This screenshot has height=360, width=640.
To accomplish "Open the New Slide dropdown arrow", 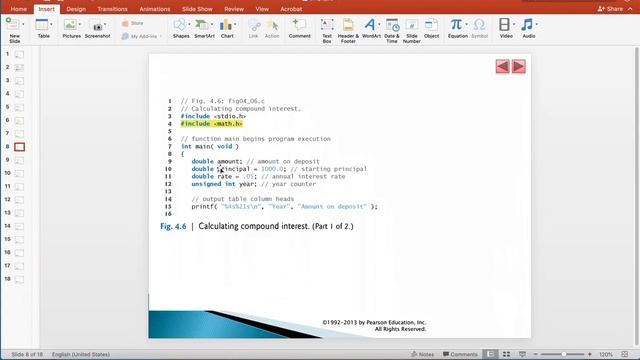I will 23,24.
